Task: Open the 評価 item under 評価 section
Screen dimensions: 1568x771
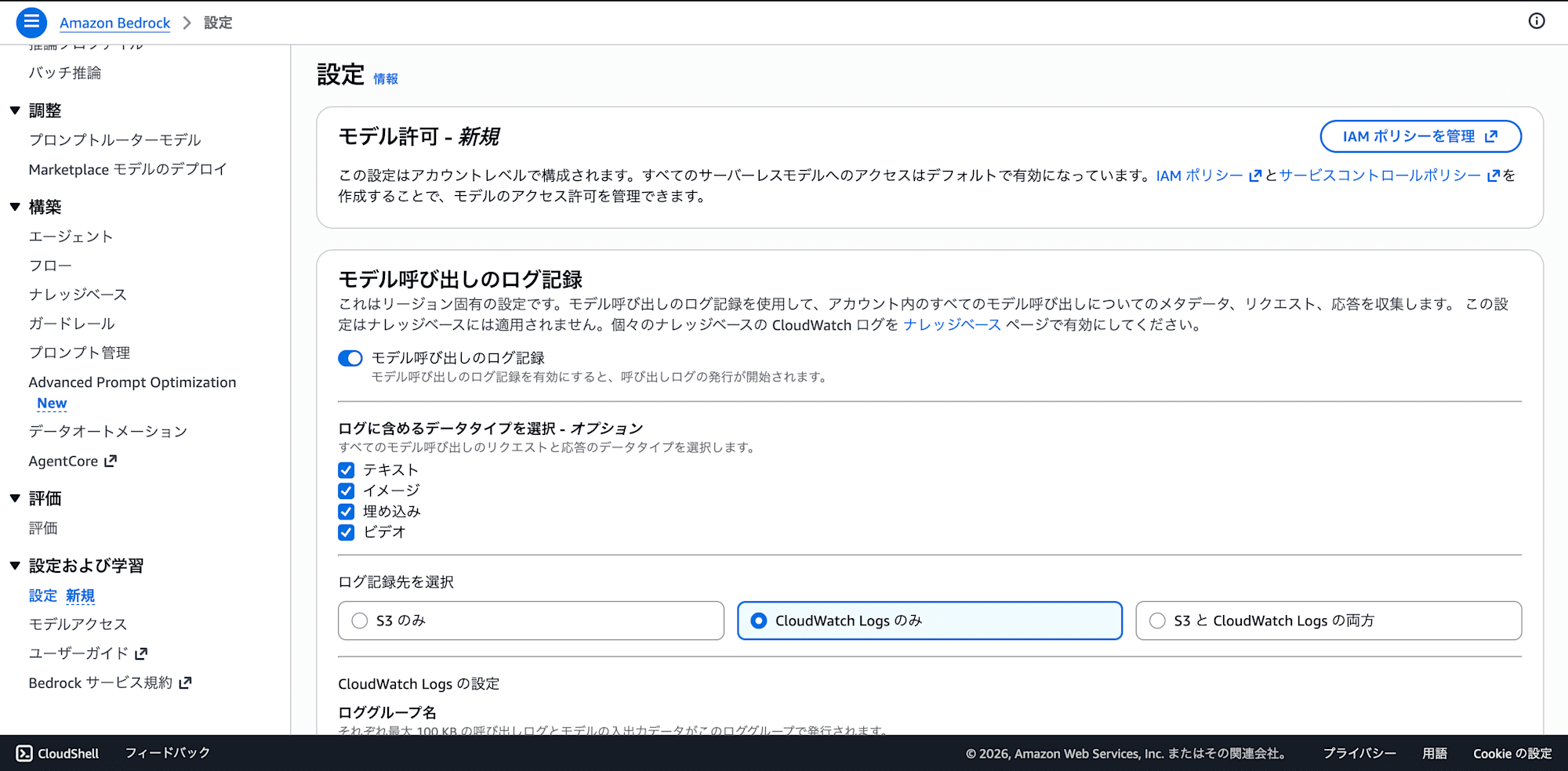Action: [x=43, y=528]
